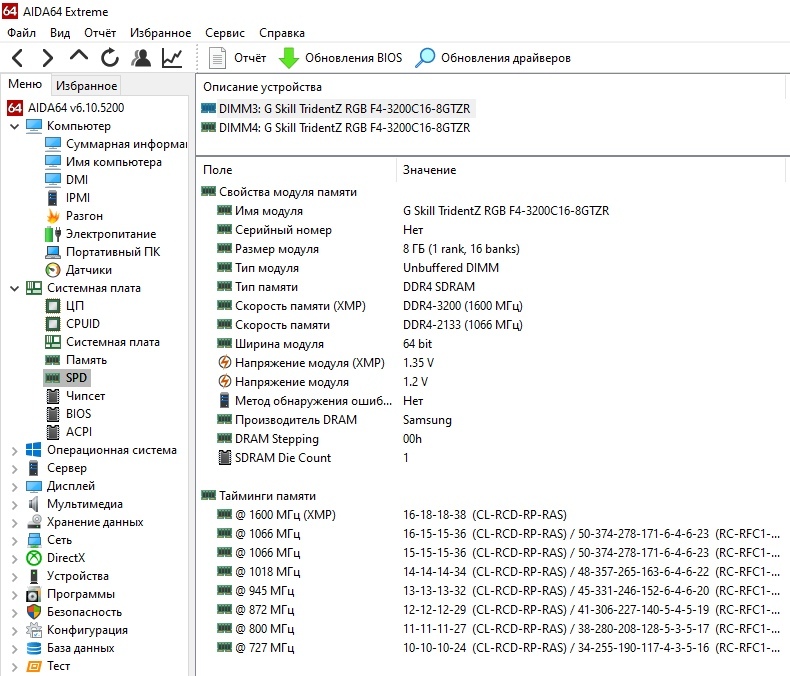Switch to the Избранное sidebar tab
This screenshot has height=676, width=790.
(87, 86)
